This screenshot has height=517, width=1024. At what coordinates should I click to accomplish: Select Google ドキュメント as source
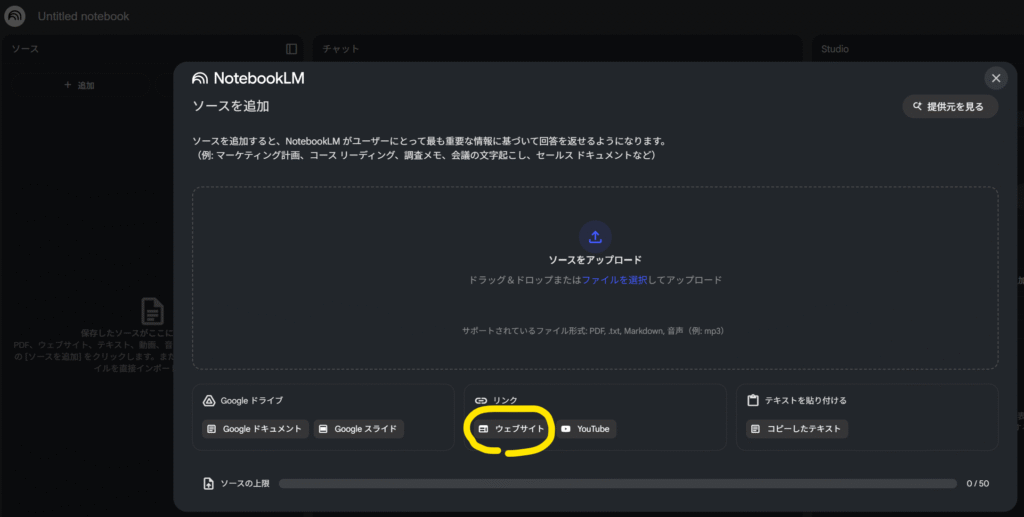pyautogui.click(x=255, y=429)
